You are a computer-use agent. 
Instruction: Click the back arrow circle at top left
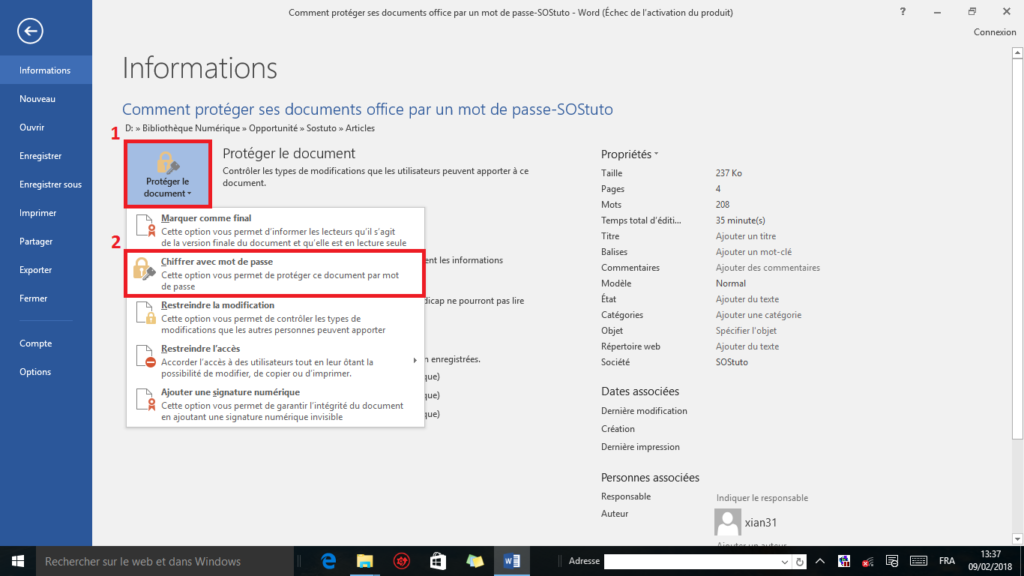[x=31, y=31]
